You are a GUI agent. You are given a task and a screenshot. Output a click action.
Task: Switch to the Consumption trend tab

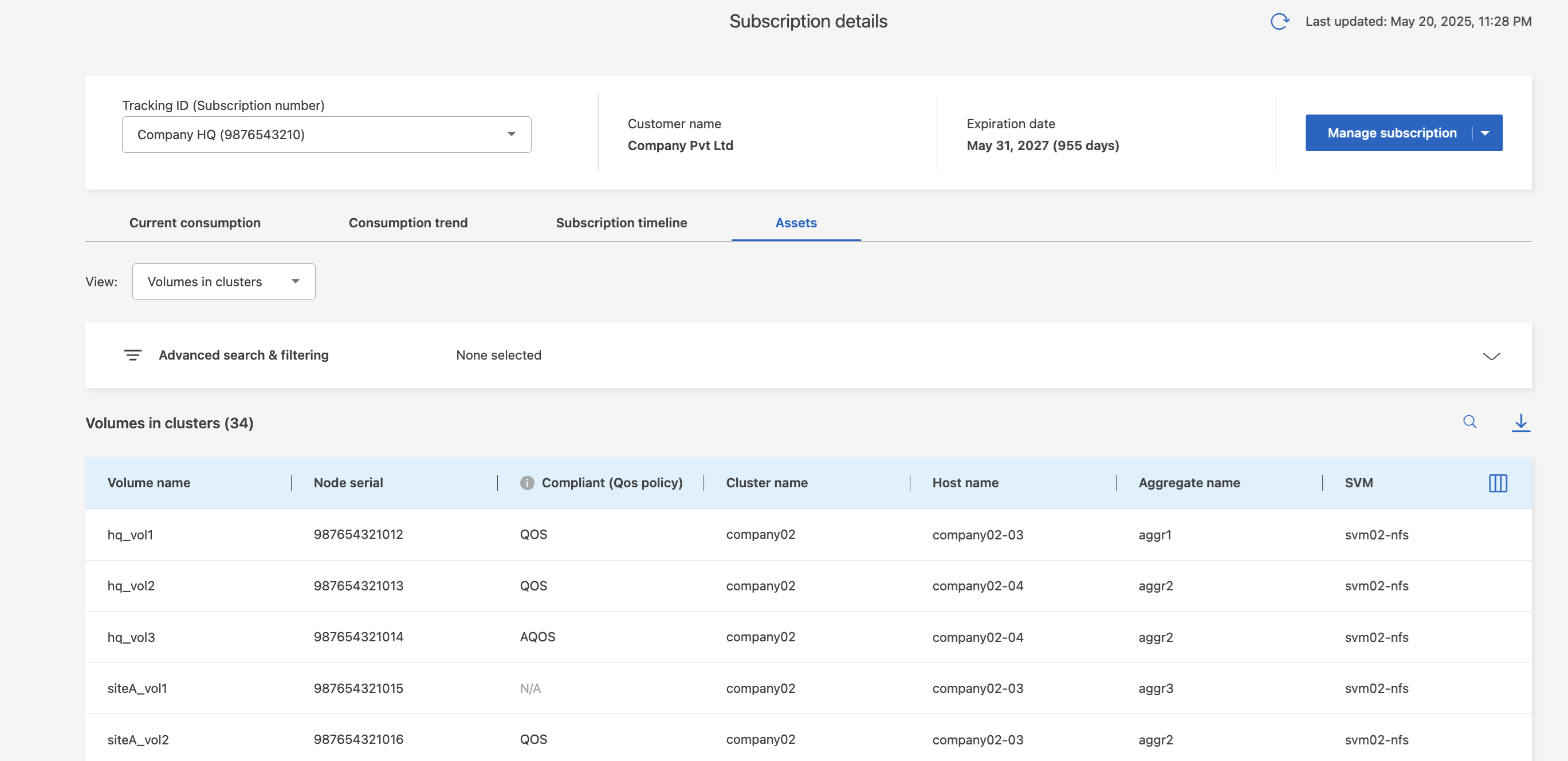tap(408, 223)
